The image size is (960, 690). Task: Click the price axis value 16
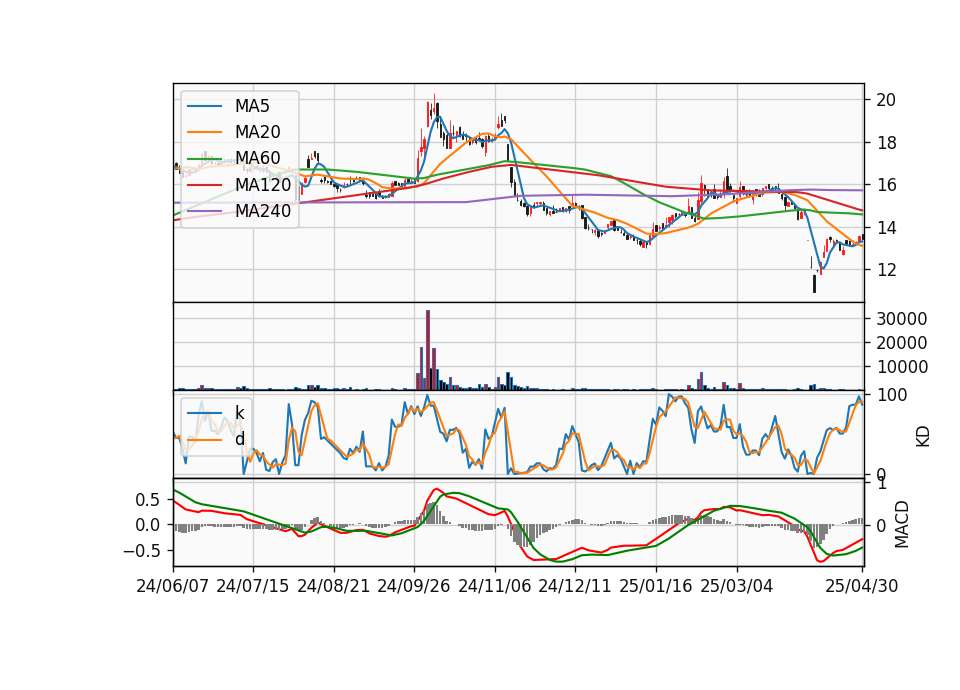(x=886, y=185)
